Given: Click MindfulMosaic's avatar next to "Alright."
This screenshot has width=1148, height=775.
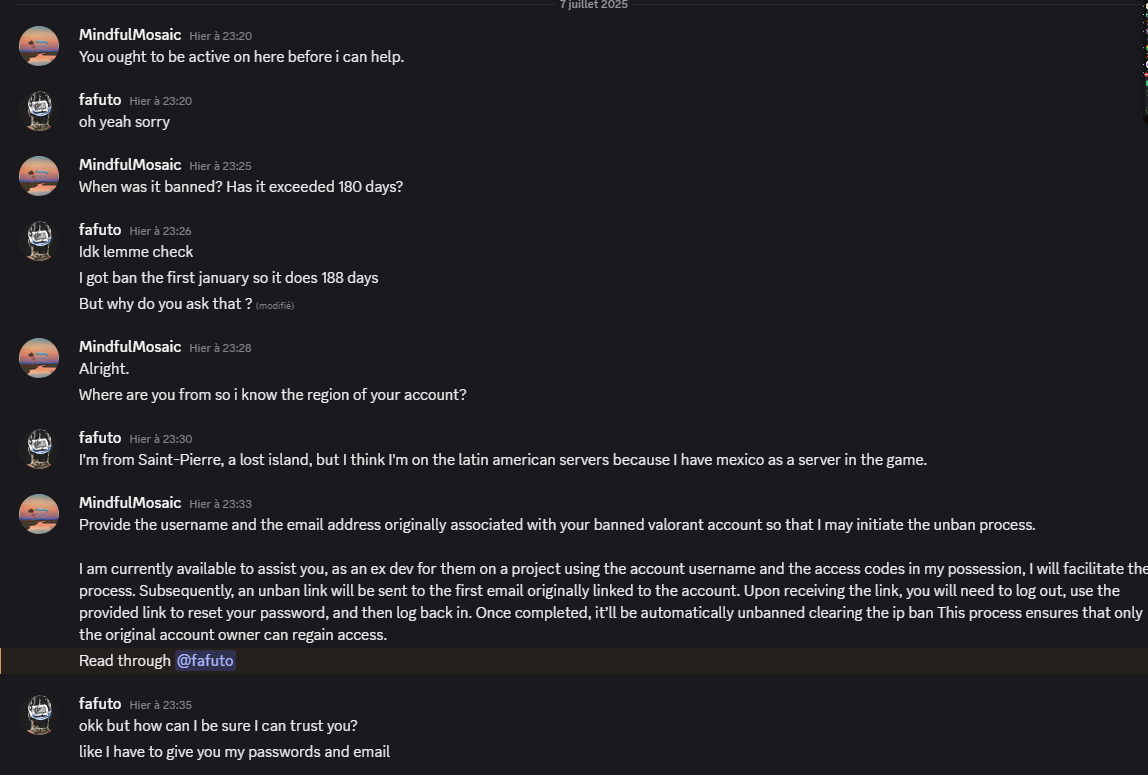Looking at the screenshot, I should tap(39, 358).
